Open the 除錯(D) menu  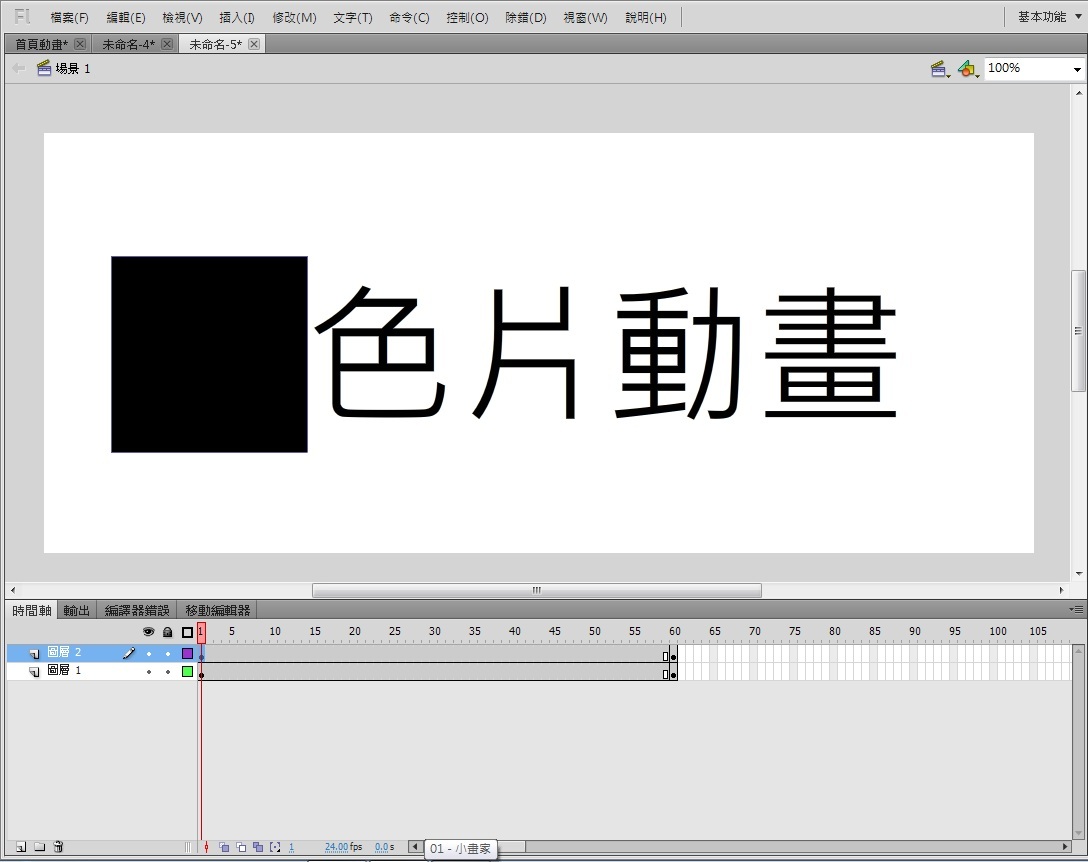pyautogui.click(x=526, y=17)
